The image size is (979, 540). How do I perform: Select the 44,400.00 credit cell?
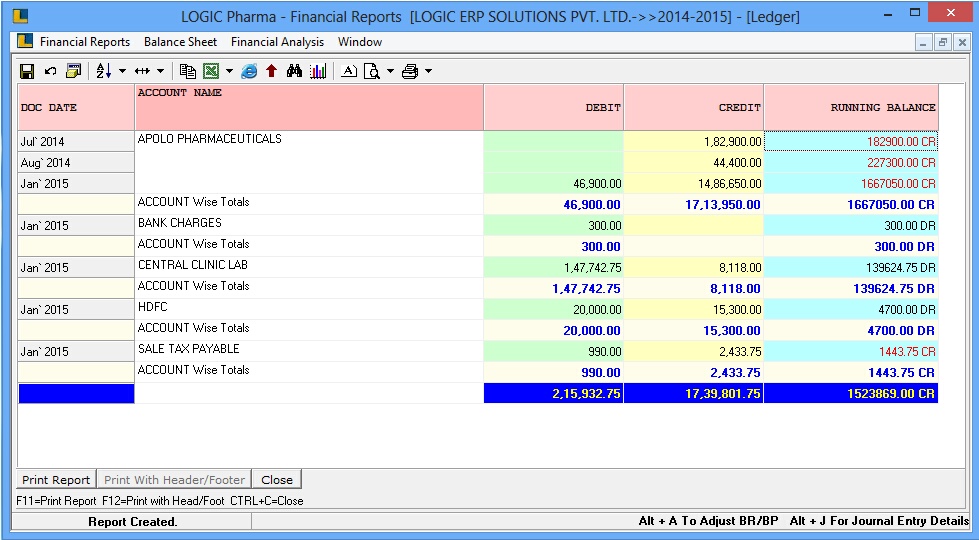tap(693, 163)
